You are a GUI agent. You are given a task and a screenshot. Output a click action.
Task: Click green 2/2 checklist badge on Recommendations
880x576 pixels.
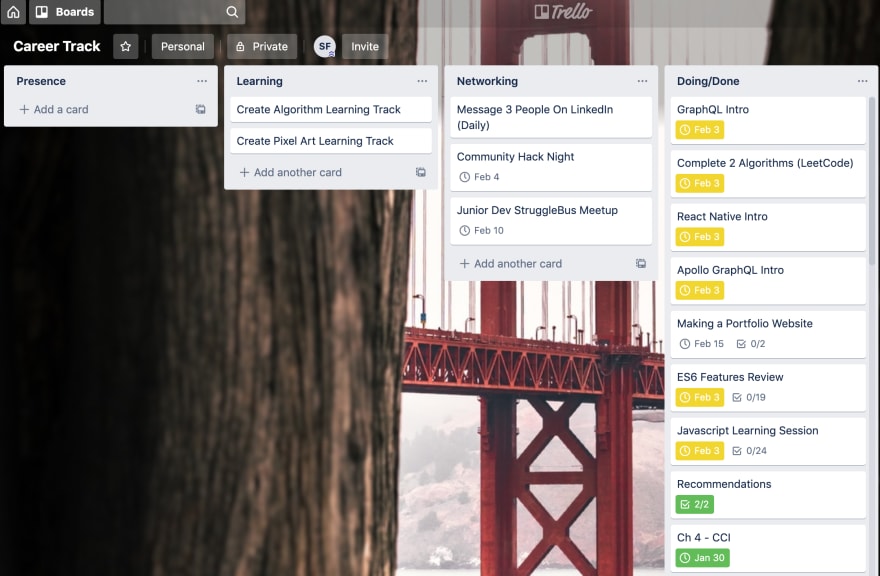point(694,504)
